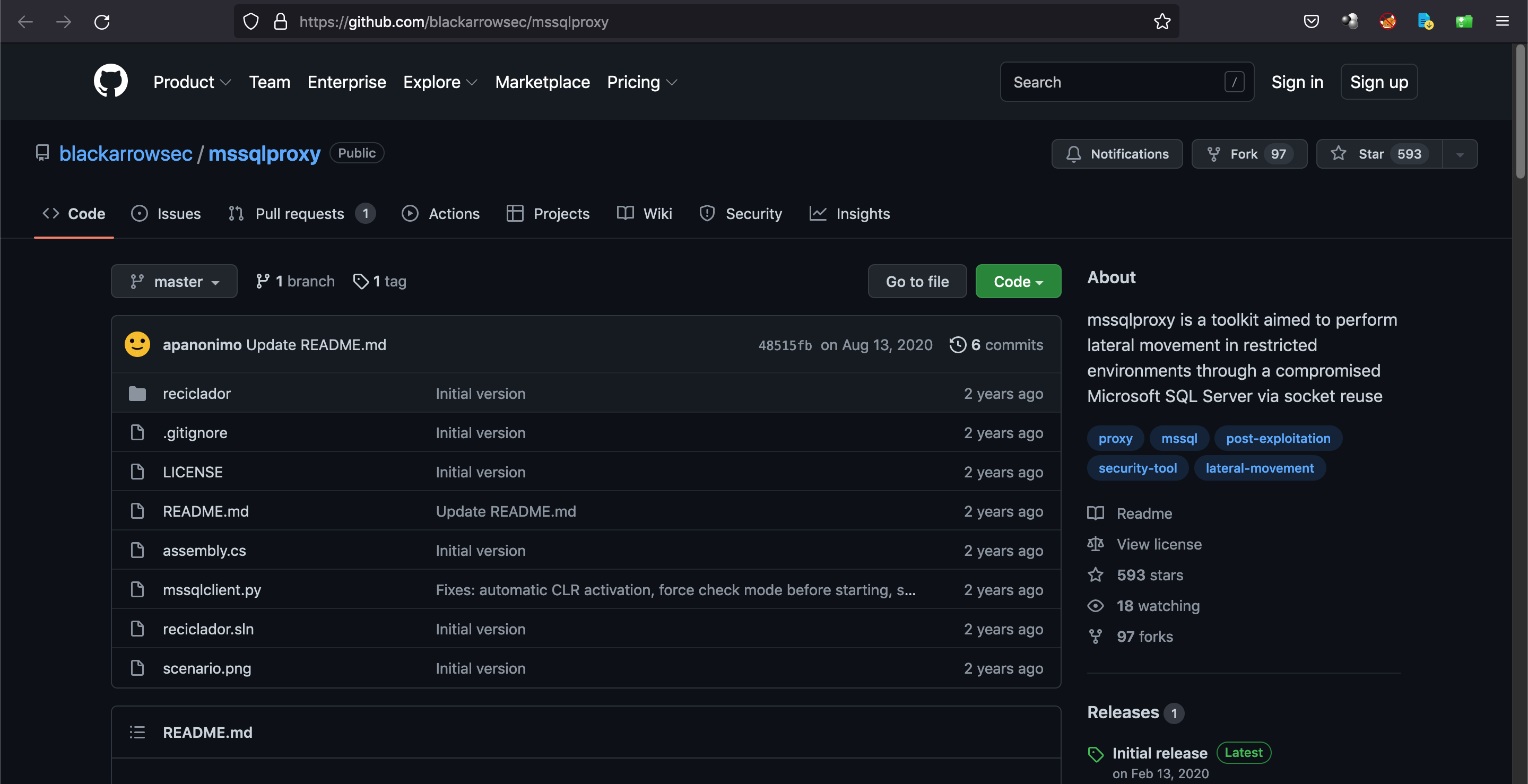Screen dimensions: 1528x784
Task: Click the file icon beside mssqlclient.py
Action: 137,589
